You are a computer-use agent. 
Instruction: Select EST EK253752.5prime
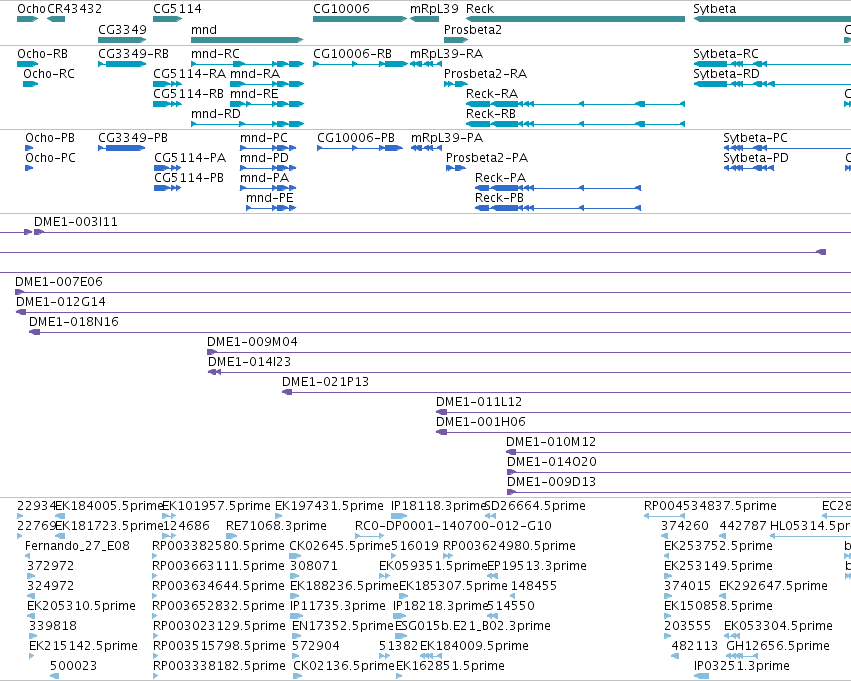tap(668, 556)
